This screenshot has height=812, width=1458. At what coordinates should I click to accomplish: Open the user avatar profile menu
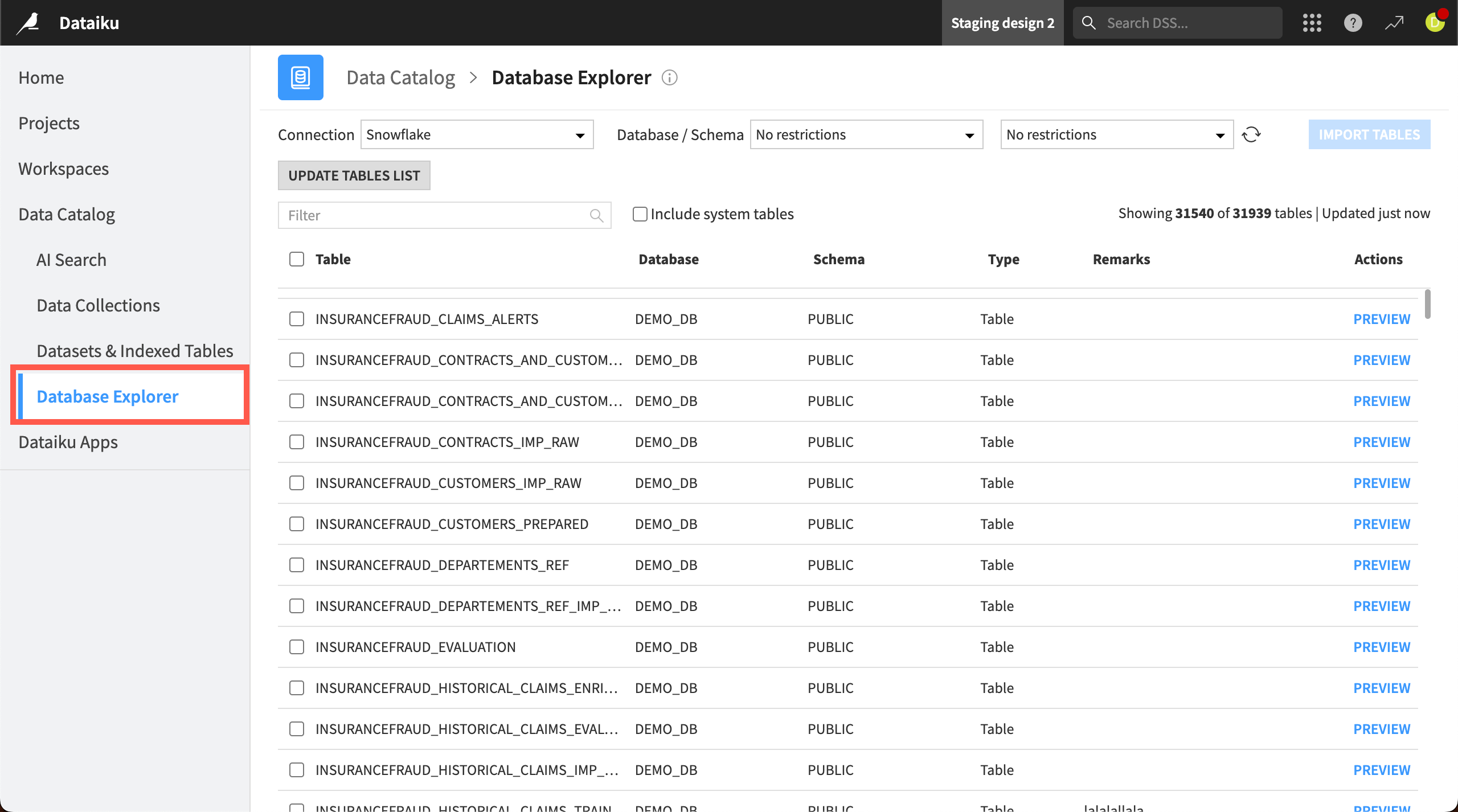1435,23
